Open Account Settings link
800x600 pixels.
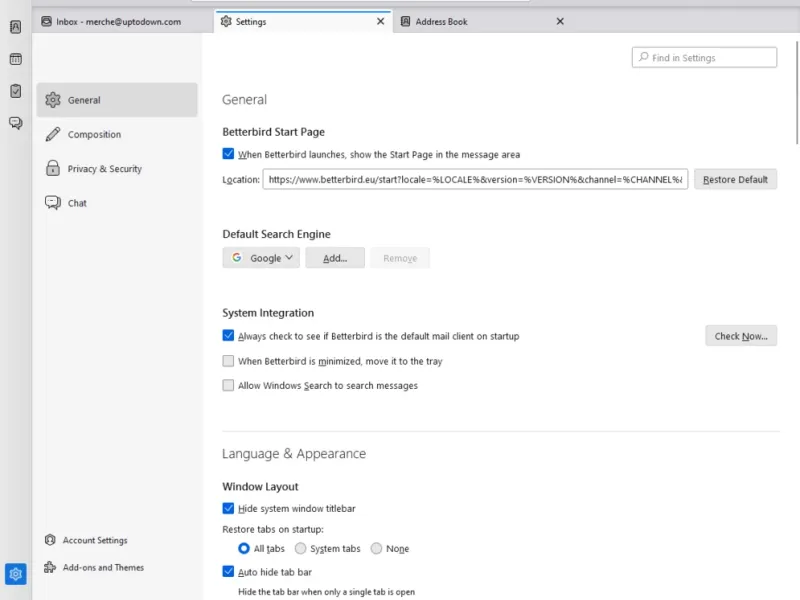[95, 540]
